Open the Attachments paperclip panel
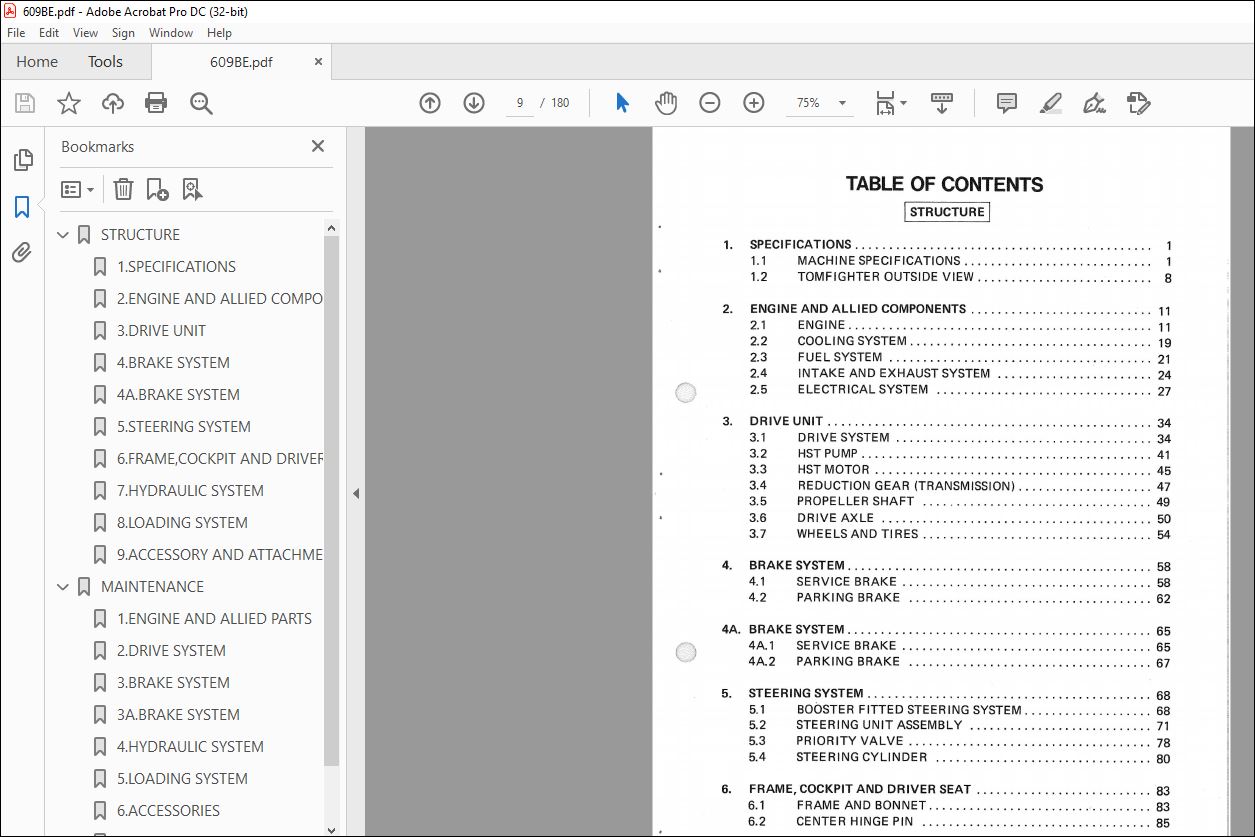Screen dimensions: 1255x837 pyautogui.click(x=22, y=253)
